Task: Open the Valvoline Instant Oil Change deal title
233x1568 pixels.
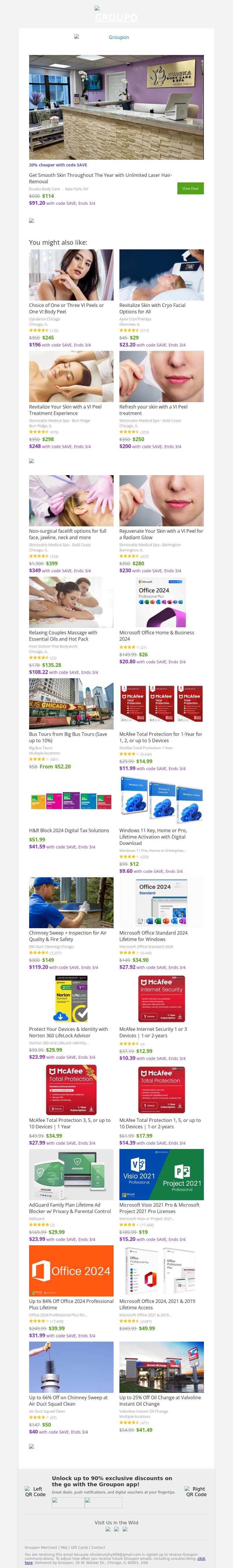Action: click(x=160, y=1401)
